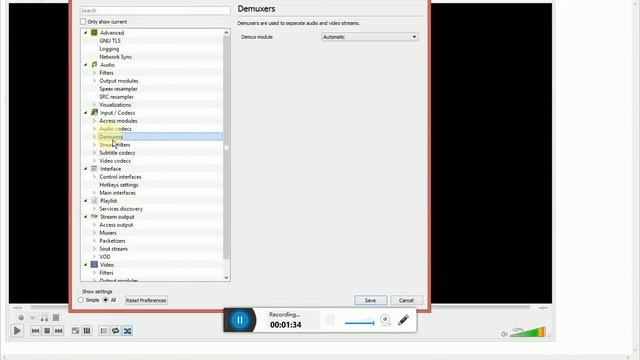The width and height of the screenshot is (640, 360).
Task: Click the Advanced category icon in tree
Action: [x=94, y=33]
